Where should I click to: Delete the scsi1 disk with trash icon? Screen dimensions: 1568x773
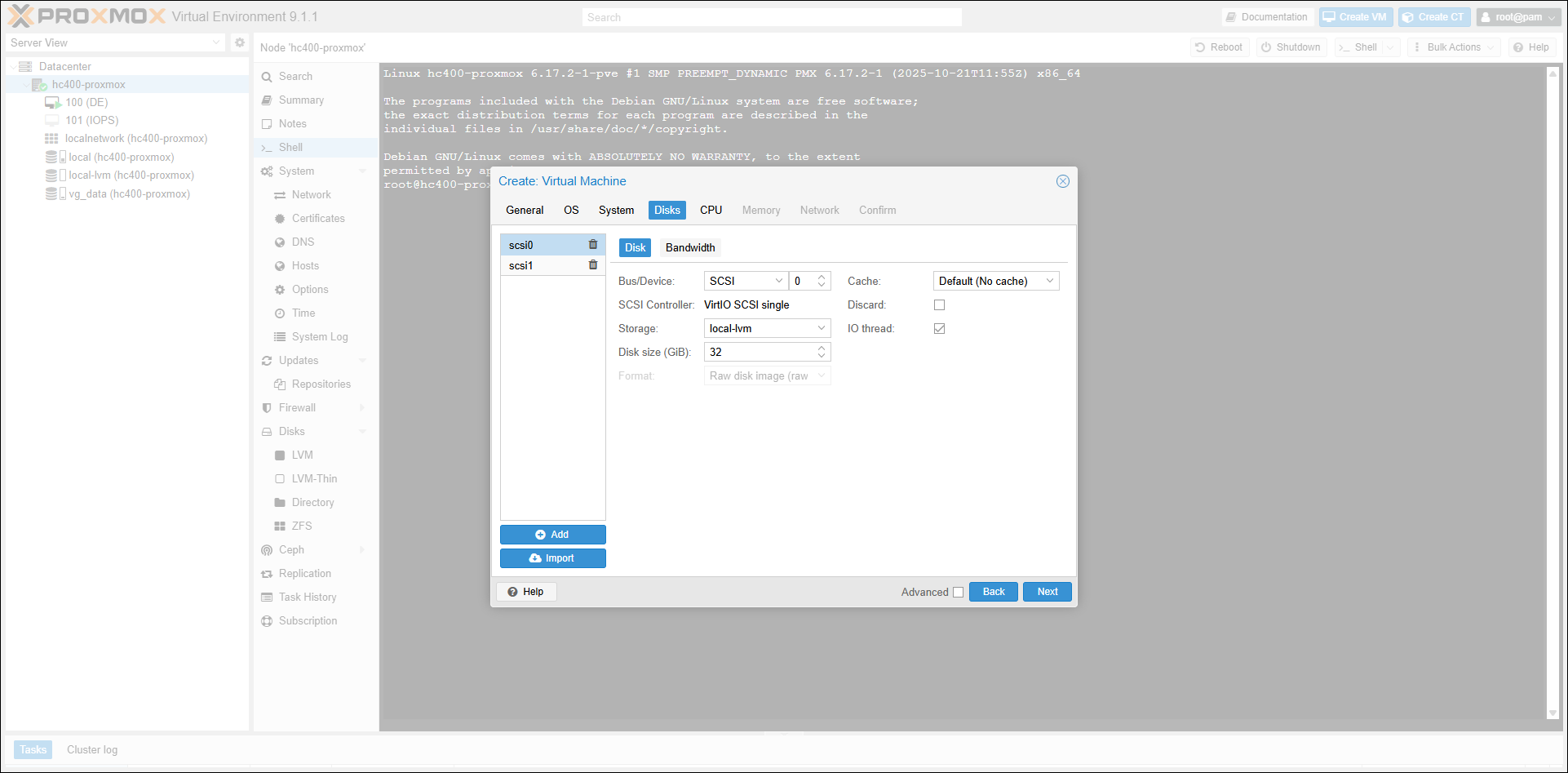point(593,265)
